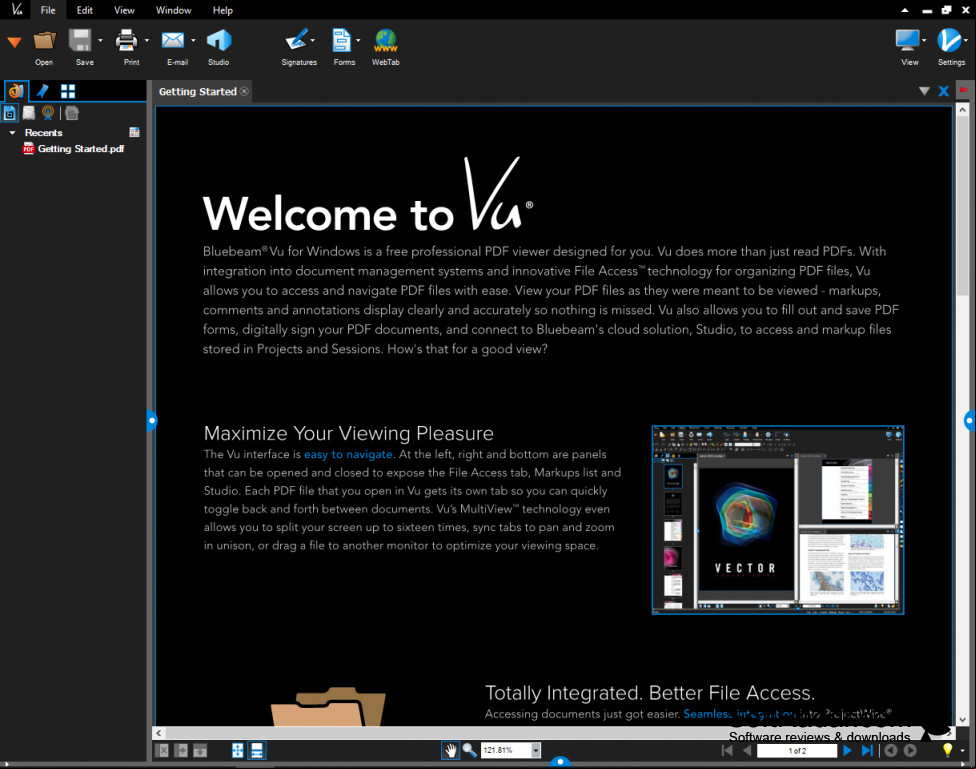Image resolution: width=976 pixels, height=769 pixels.
Task: Click the Signatures pen icon
Action: pyautogui.click(x=296, y=41)
